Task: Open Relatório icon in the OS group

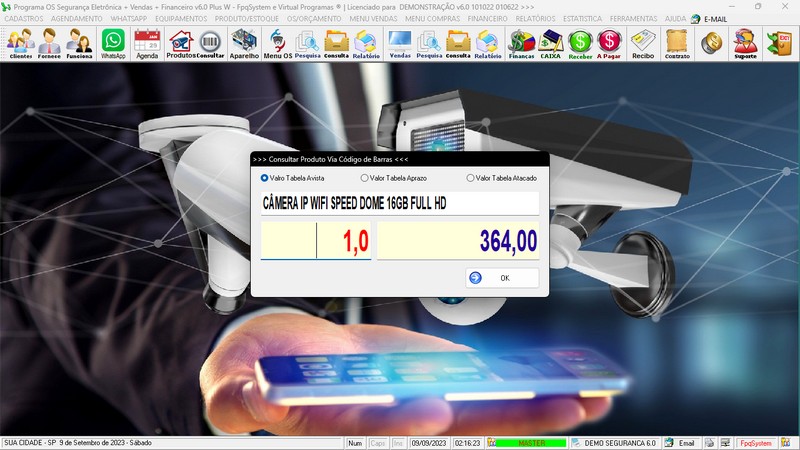Action: (x=366, y=43)
